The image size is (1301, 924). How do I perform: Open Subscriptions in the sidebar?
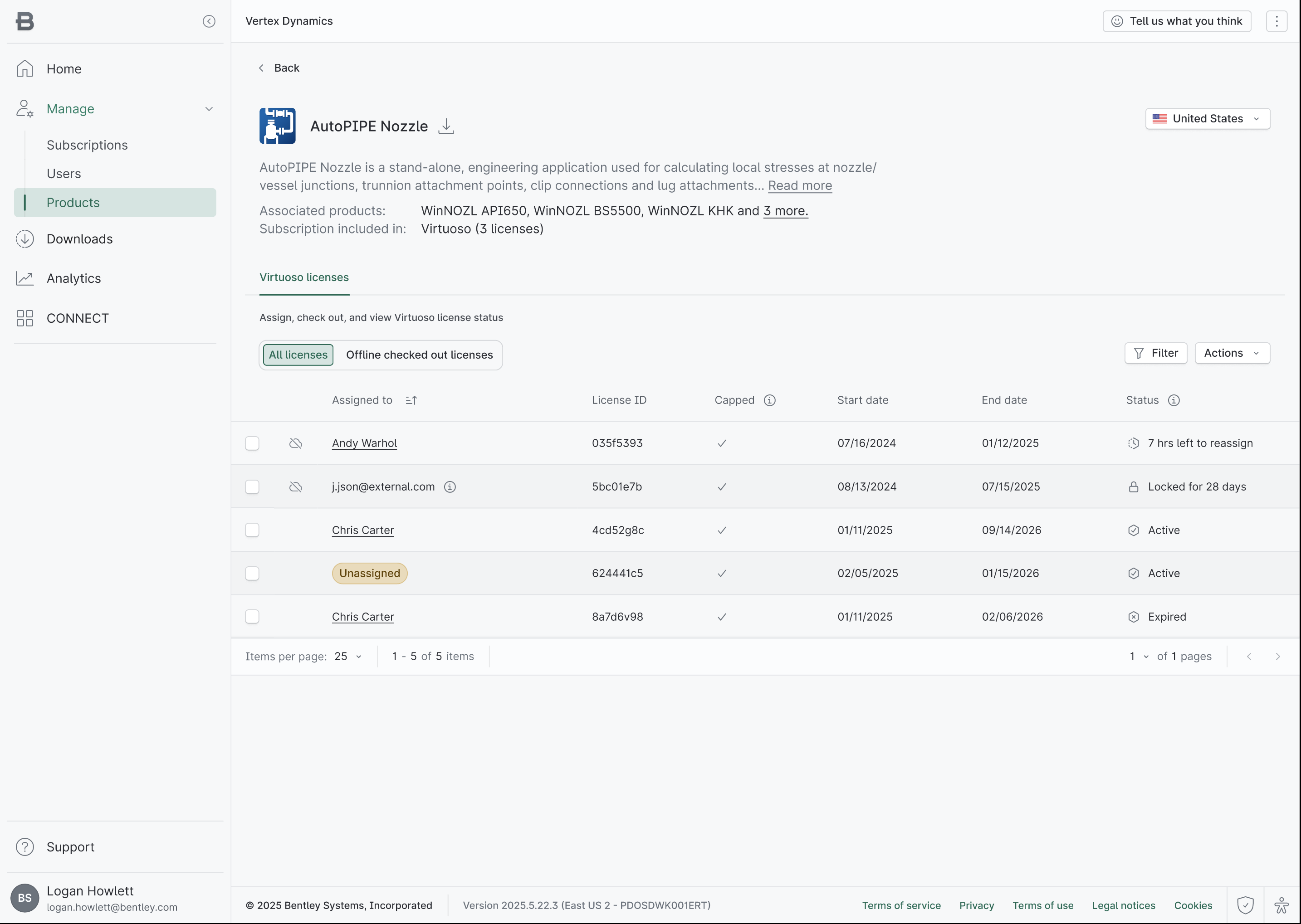[x=87, y=145]
